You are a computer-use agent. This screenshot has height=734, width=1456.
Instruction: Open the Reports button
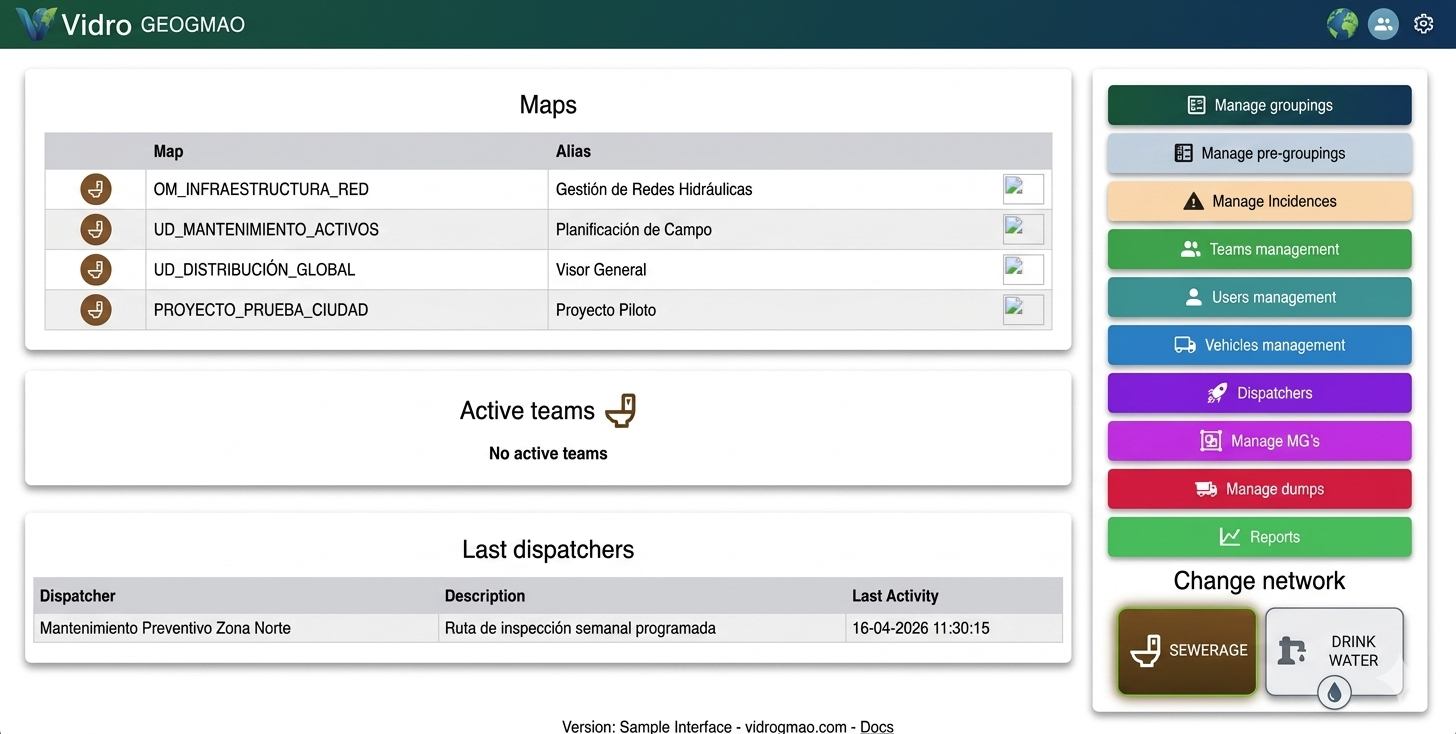pyautogui.click(x=1259, y=537)
